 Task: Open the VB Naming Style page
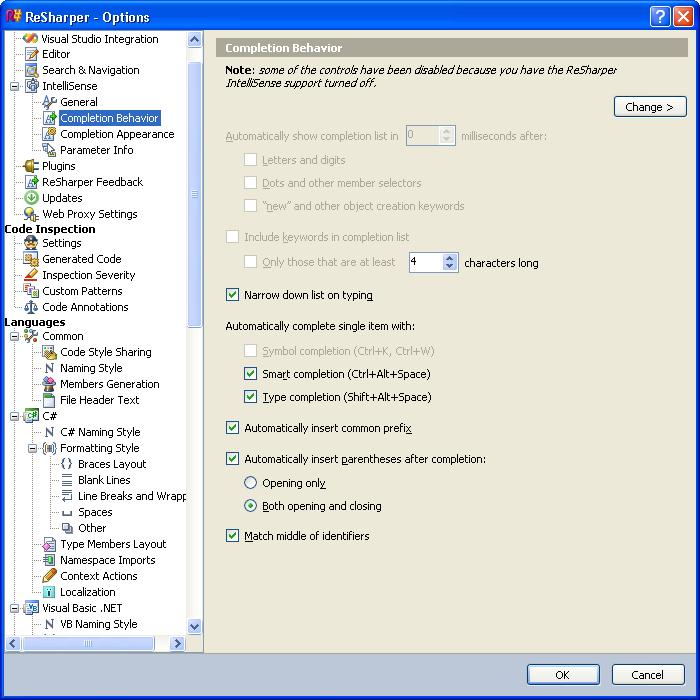(99, 624)
